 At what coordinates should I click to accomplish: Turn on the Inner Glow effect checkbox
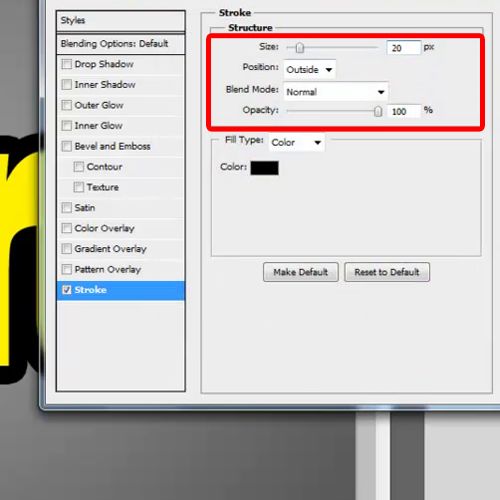67,126
